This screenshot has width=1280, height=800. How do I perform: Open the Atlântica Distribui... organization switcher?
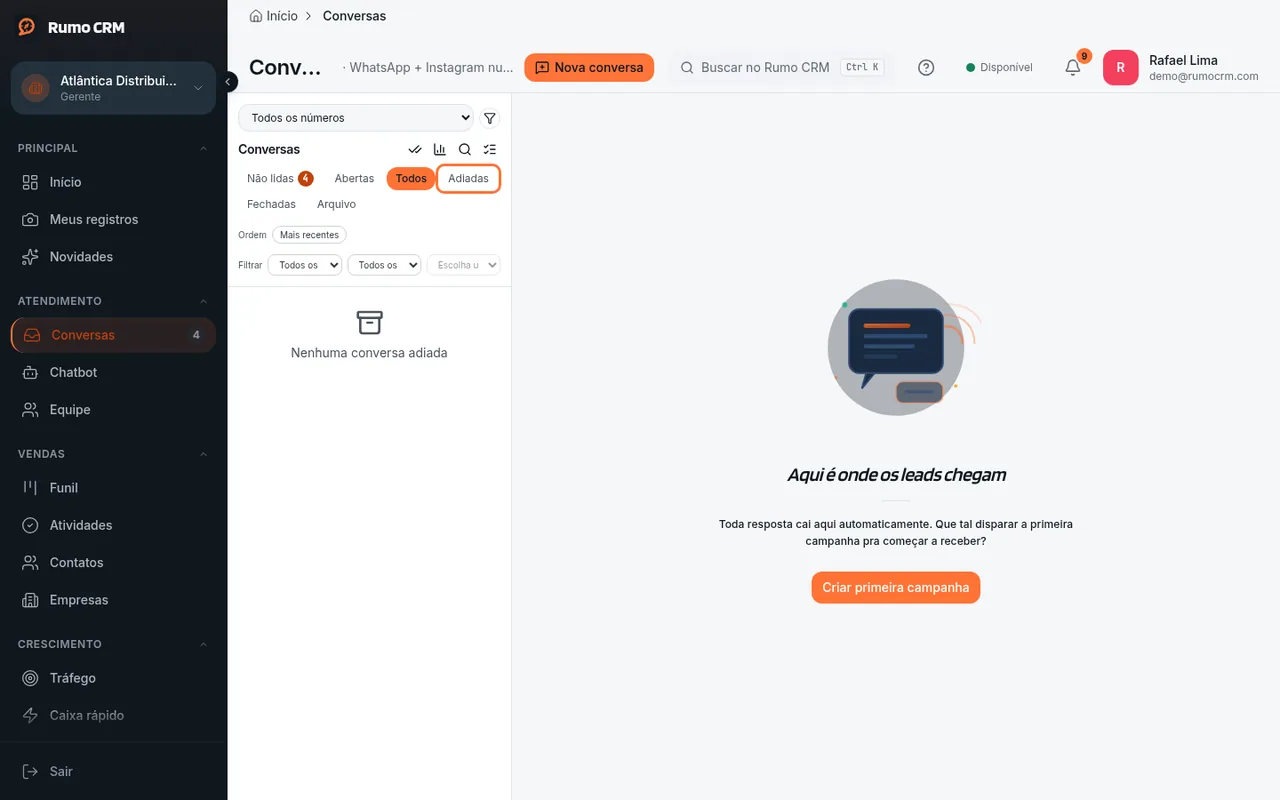pos(113,88)
